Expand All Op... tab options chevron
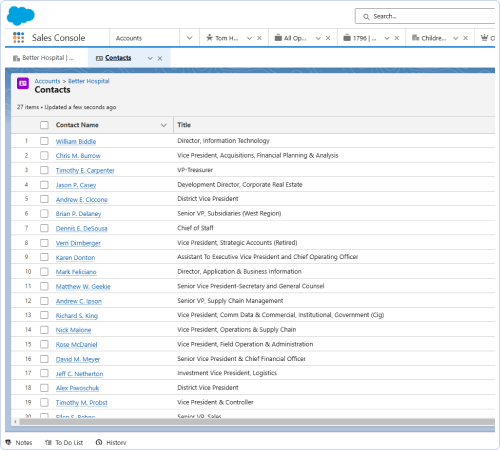 (318, 38)
